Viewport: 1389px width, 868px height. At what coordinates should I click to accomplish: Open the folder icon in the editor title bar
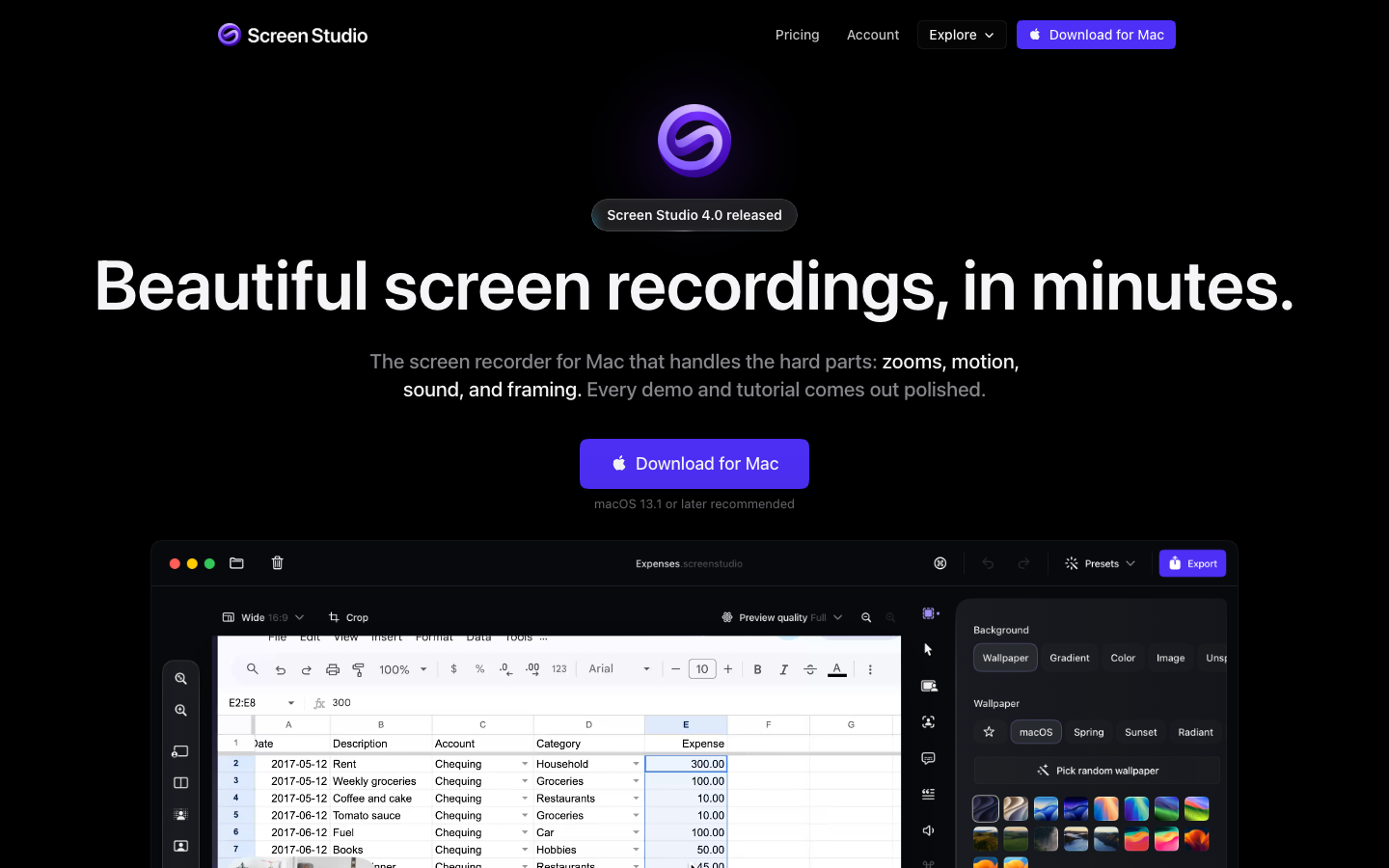pyautogui.click(x=236, y=563)
